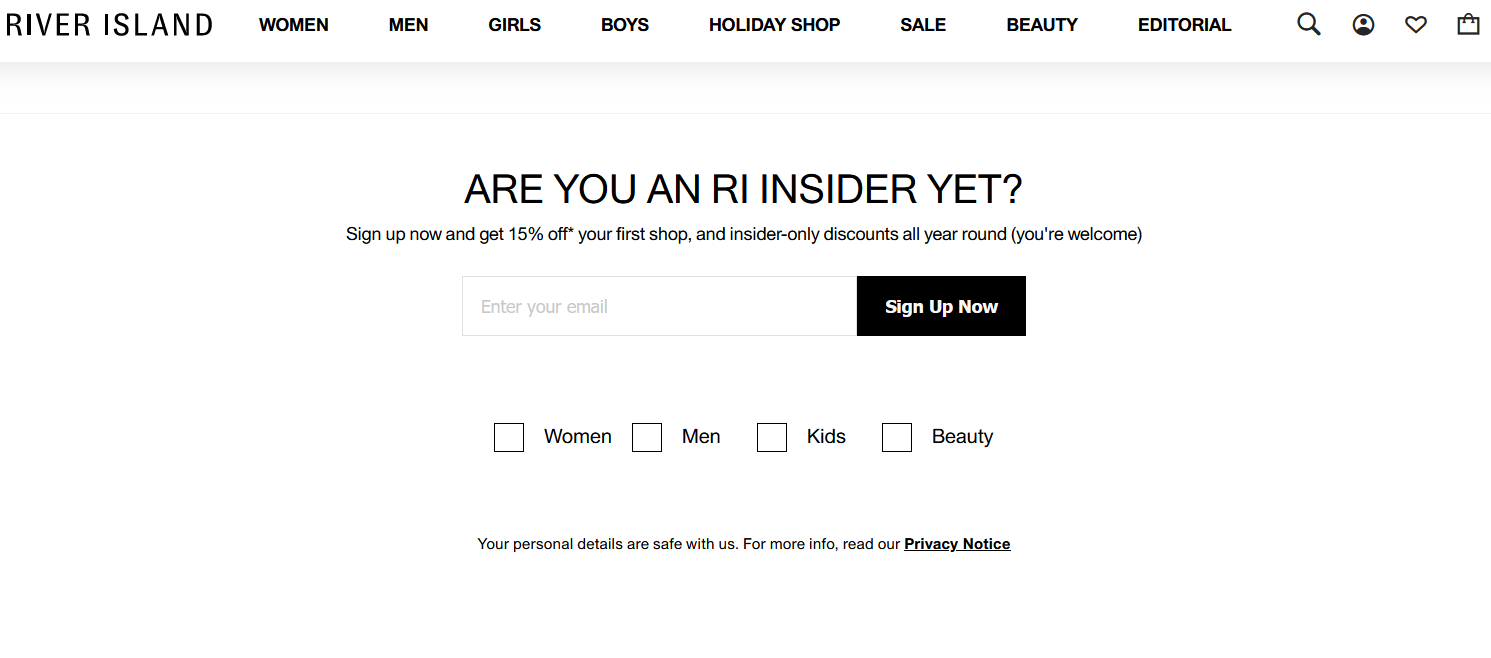This screenshot has height=658, width=1491.
Task: Select Beauty in the top navigation
Action: (x=1042, y=25)
